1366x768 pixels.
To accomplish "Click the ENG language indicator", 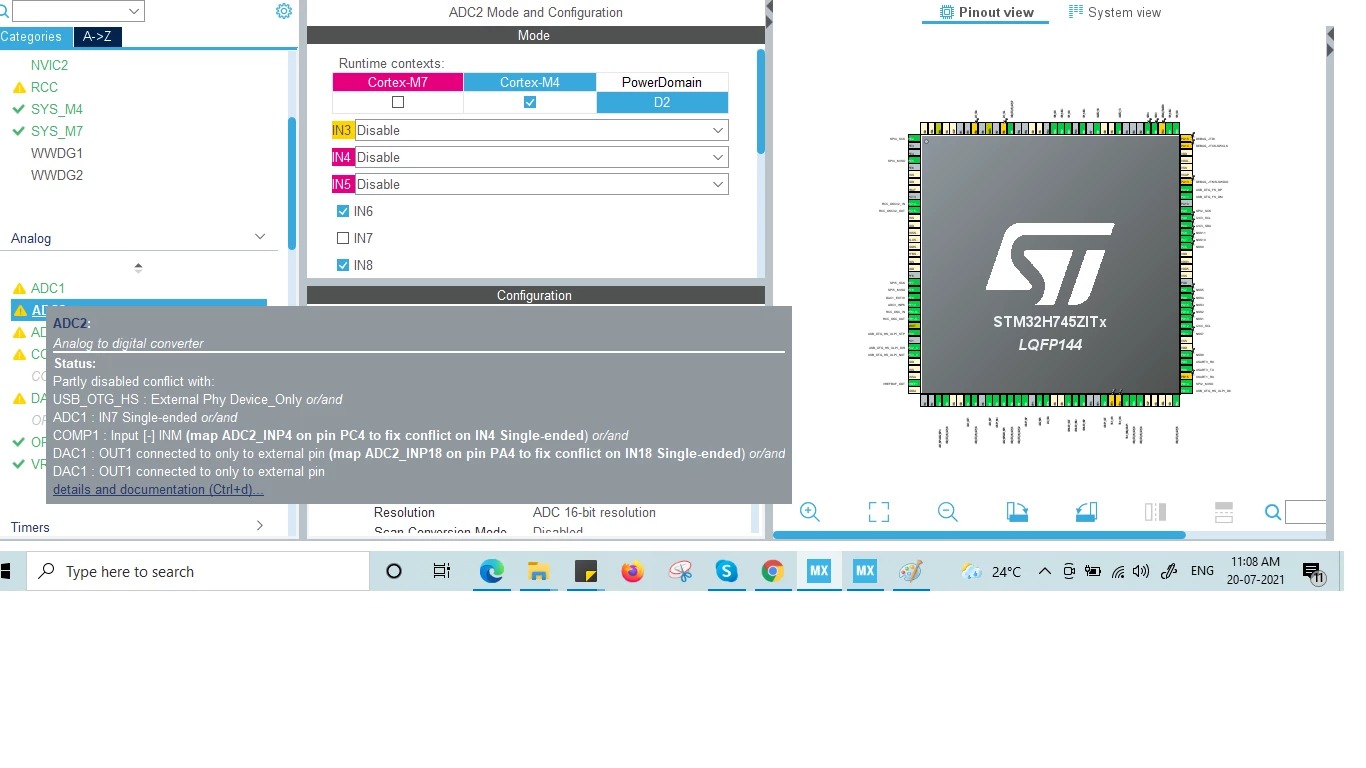I will click(1202, 571).
